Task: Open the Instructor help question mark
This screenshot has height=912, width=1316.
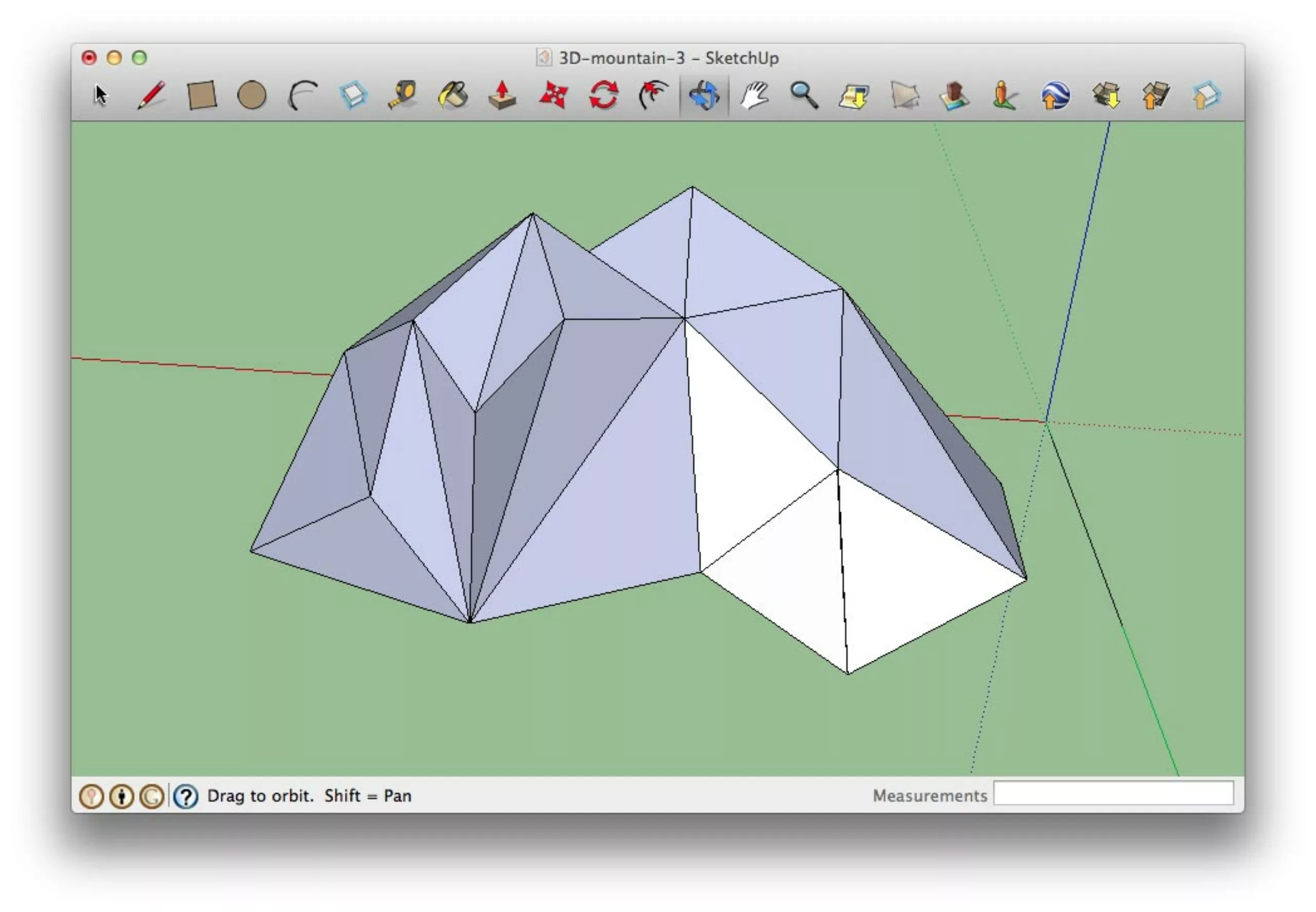Action: (186, 796)
